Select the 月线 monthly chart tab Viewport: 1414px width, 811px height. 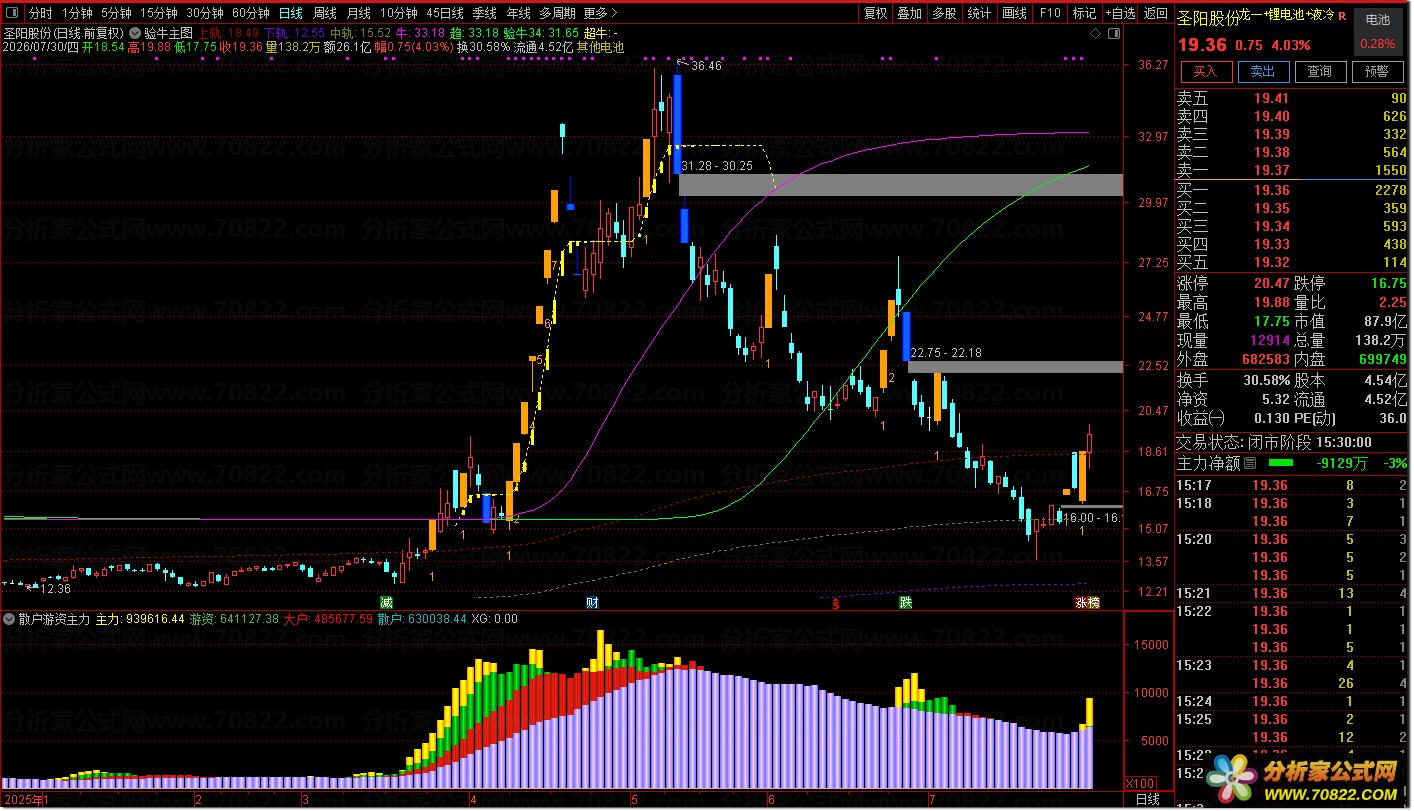358,13
